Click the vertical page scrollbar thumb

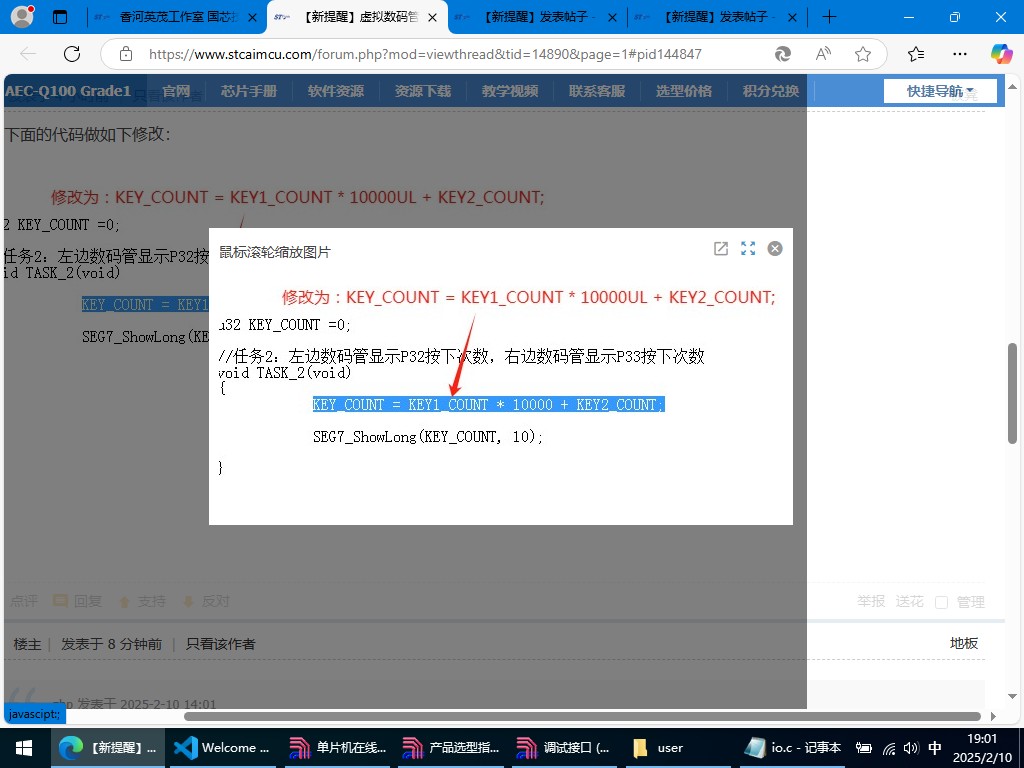pyautogui.click(x=1012, y=393)
